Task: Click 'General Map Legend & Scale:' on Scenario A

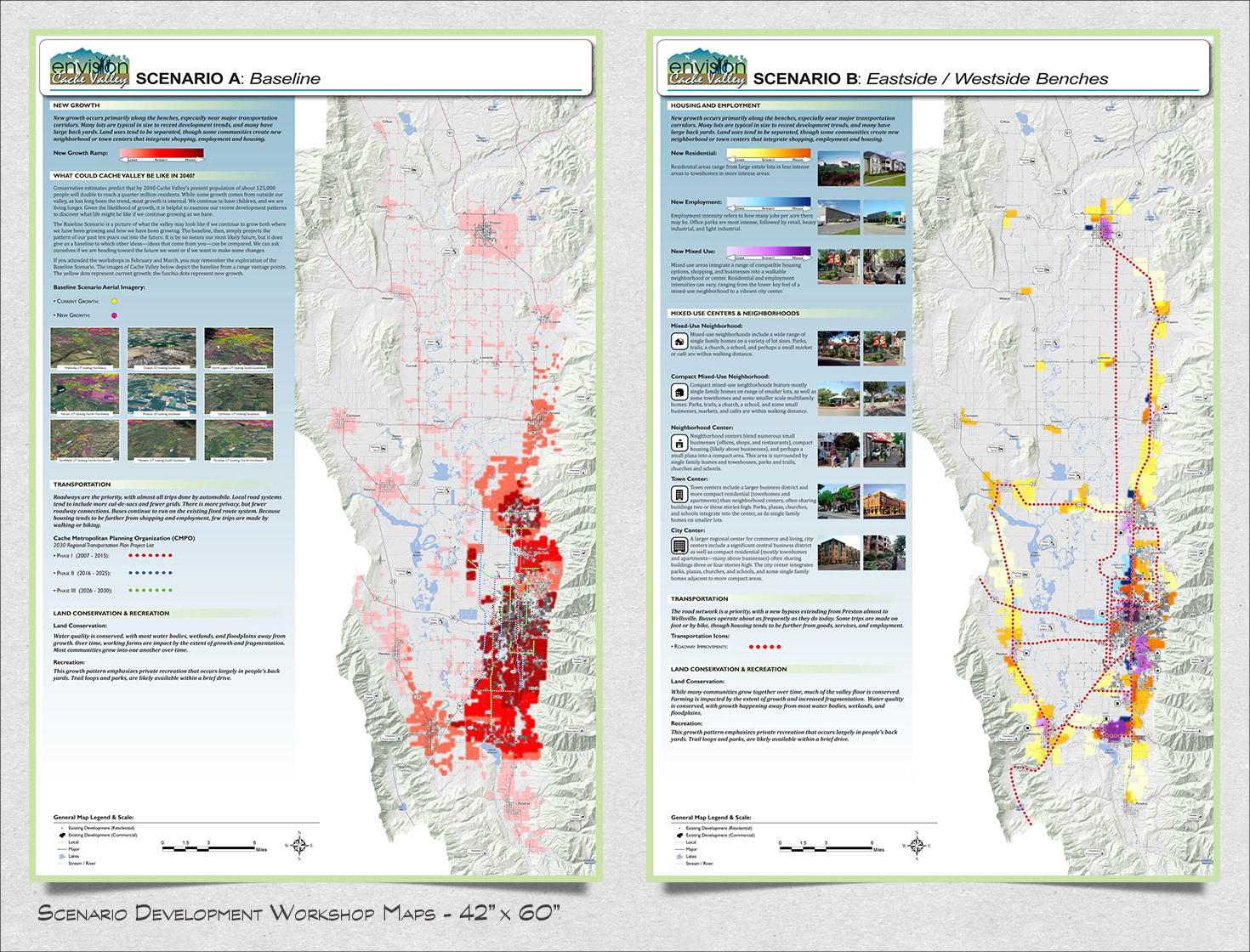Action: 94,817
